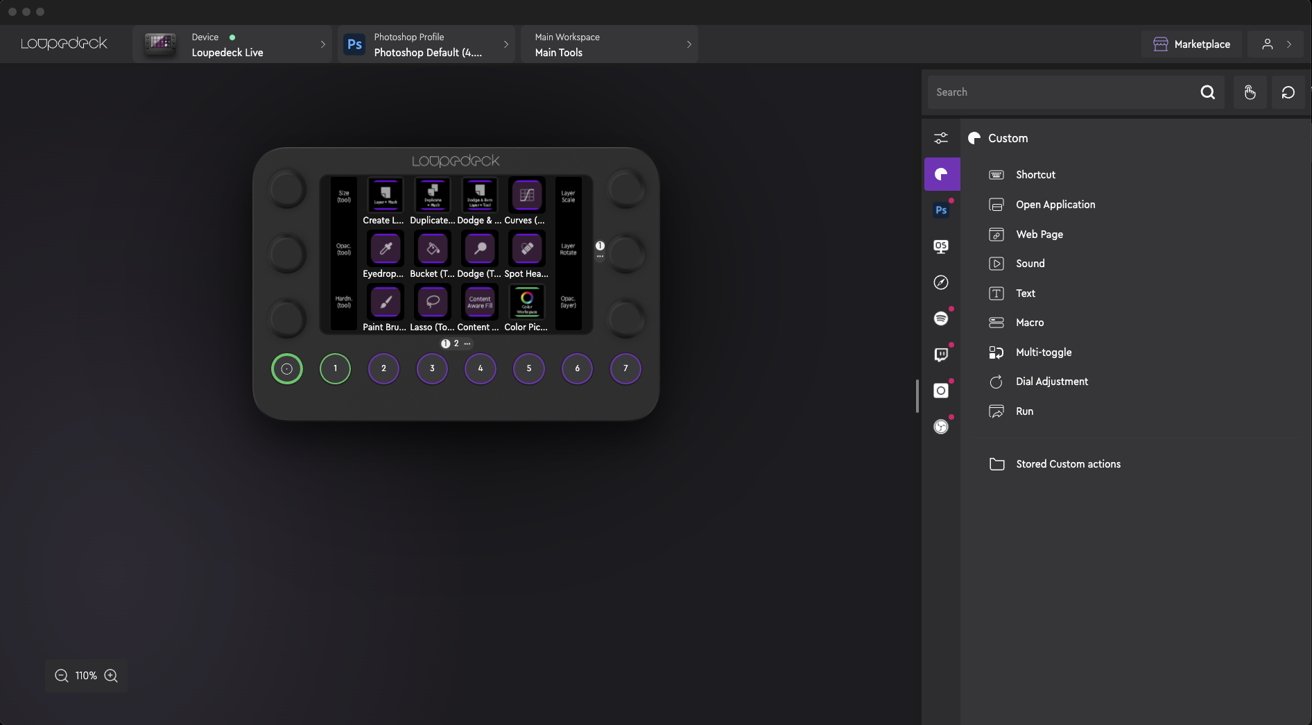Screen dimensions: 1312x725
Task: Select the Multi-toggle custom action
Action: pyautogui.click(x=1043, y=352)
